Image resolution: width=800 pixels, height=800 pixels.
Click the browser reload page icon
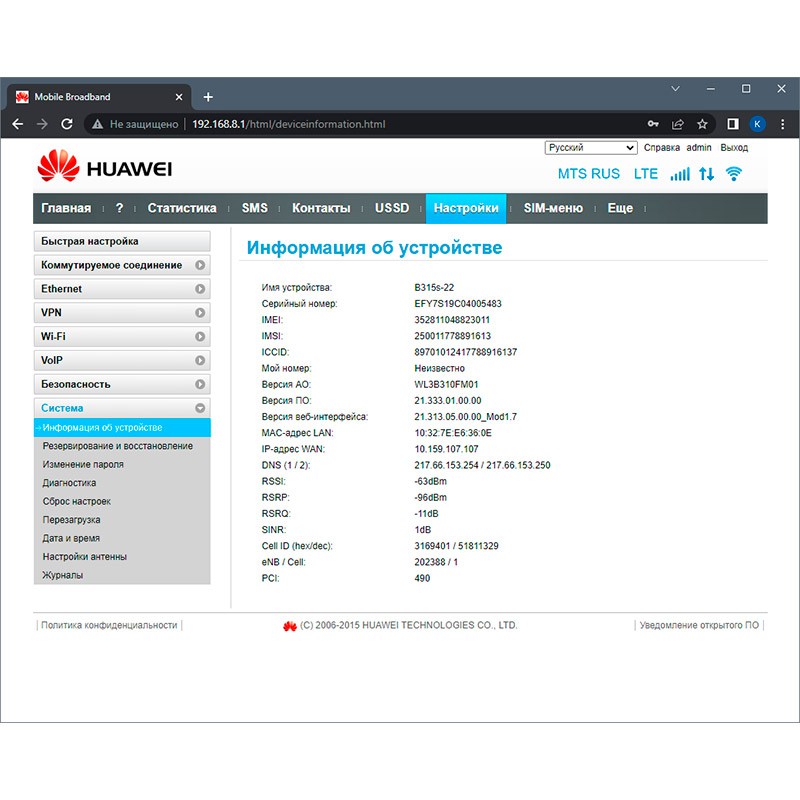(67, 124)
